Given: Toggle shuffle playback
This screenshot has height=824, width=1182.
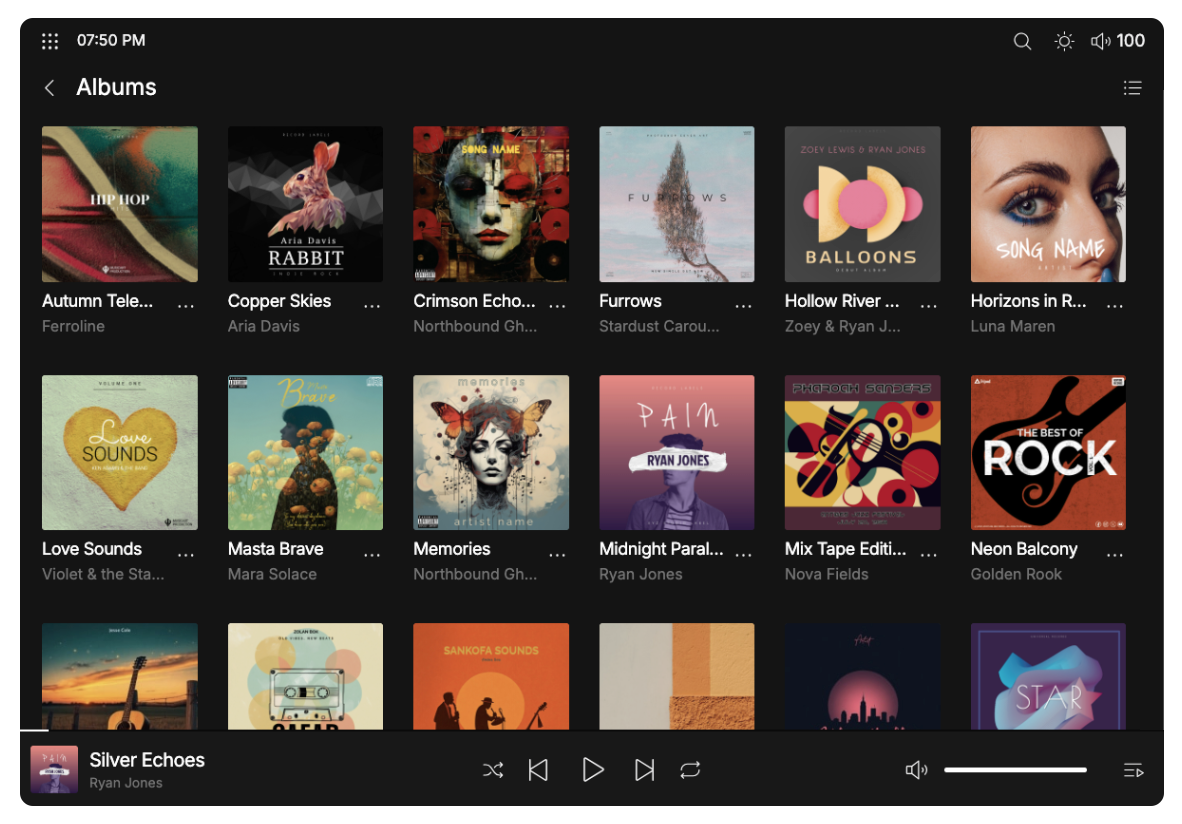Looking at the screenshot, I should (x=493, y=770).
